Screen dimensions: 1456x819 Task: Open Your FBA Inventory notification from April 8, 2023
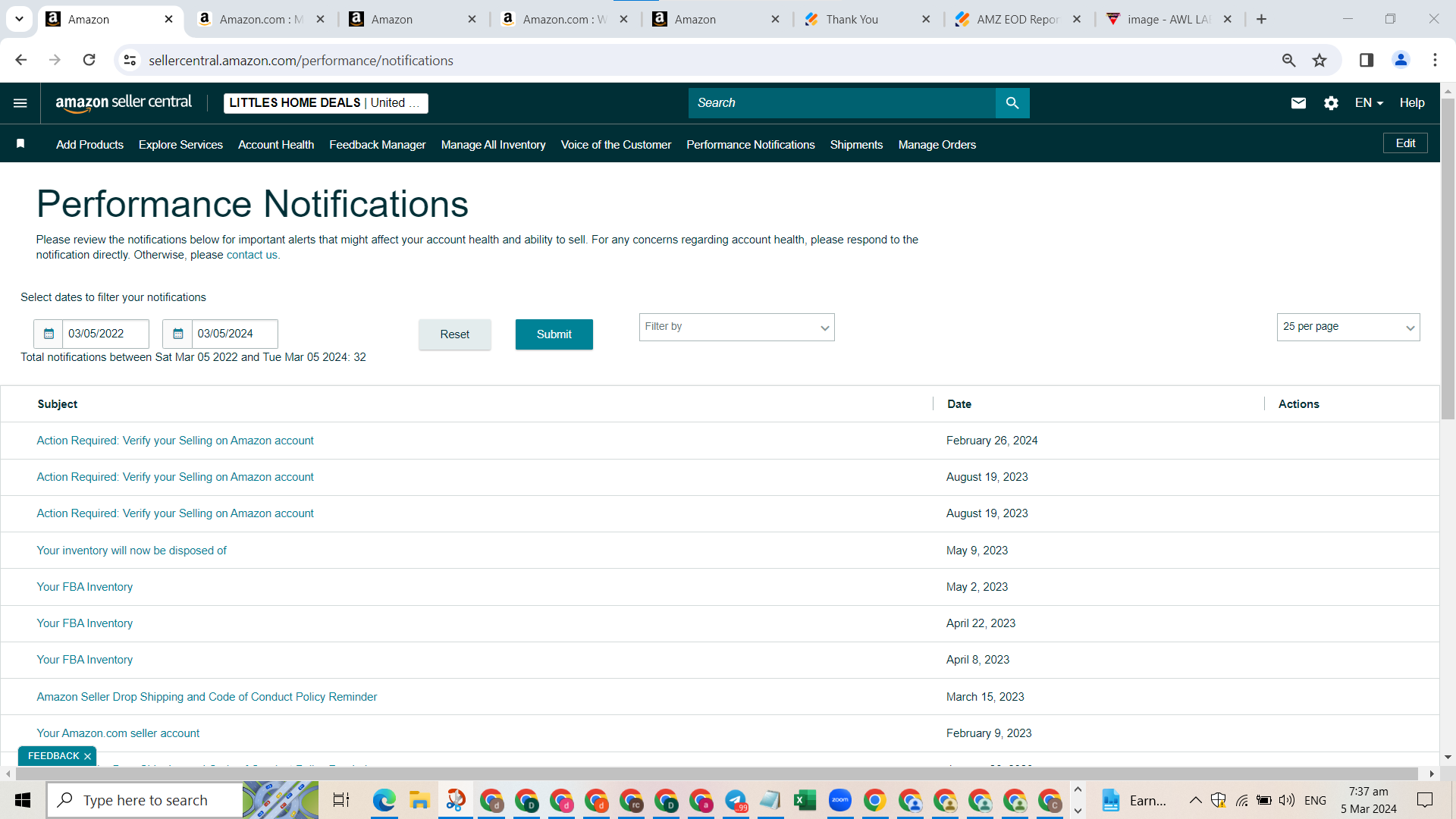click(x=85, y=660)
